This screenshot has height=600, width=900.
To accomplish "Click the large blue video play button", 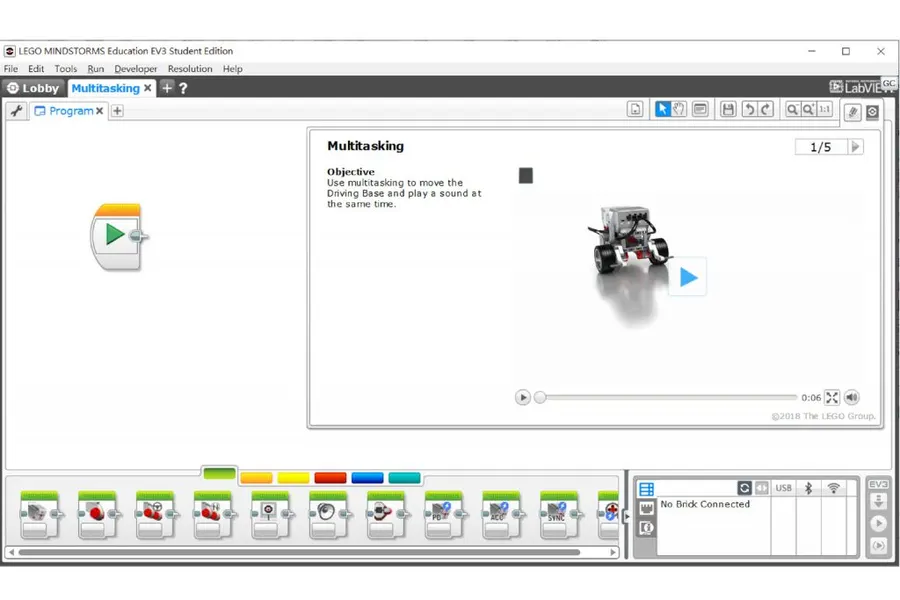I will point(688,277).
